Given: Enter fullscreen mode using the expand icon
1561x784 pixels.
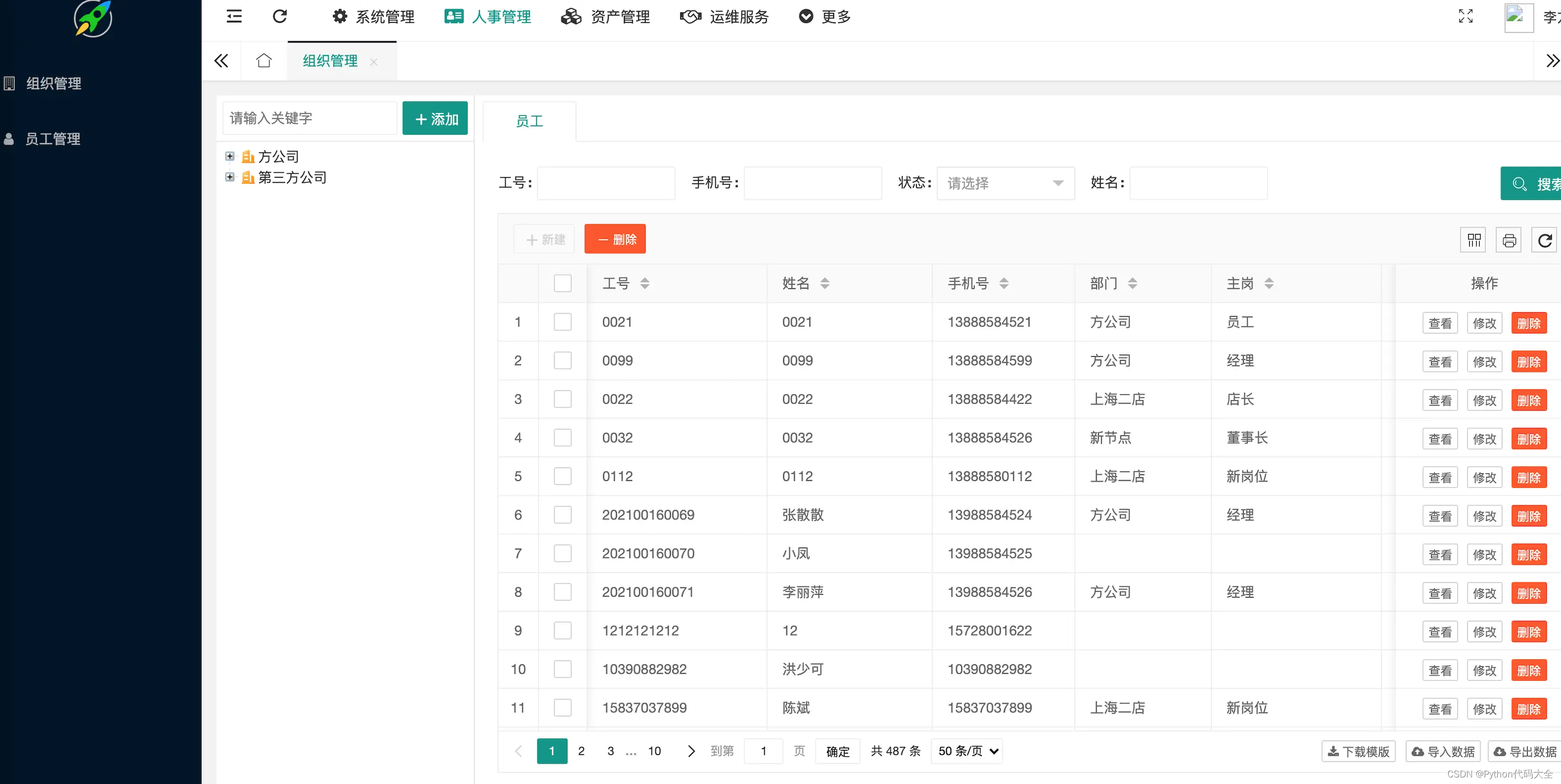Looking at the screenshot, I should [x=1465, y=16].
